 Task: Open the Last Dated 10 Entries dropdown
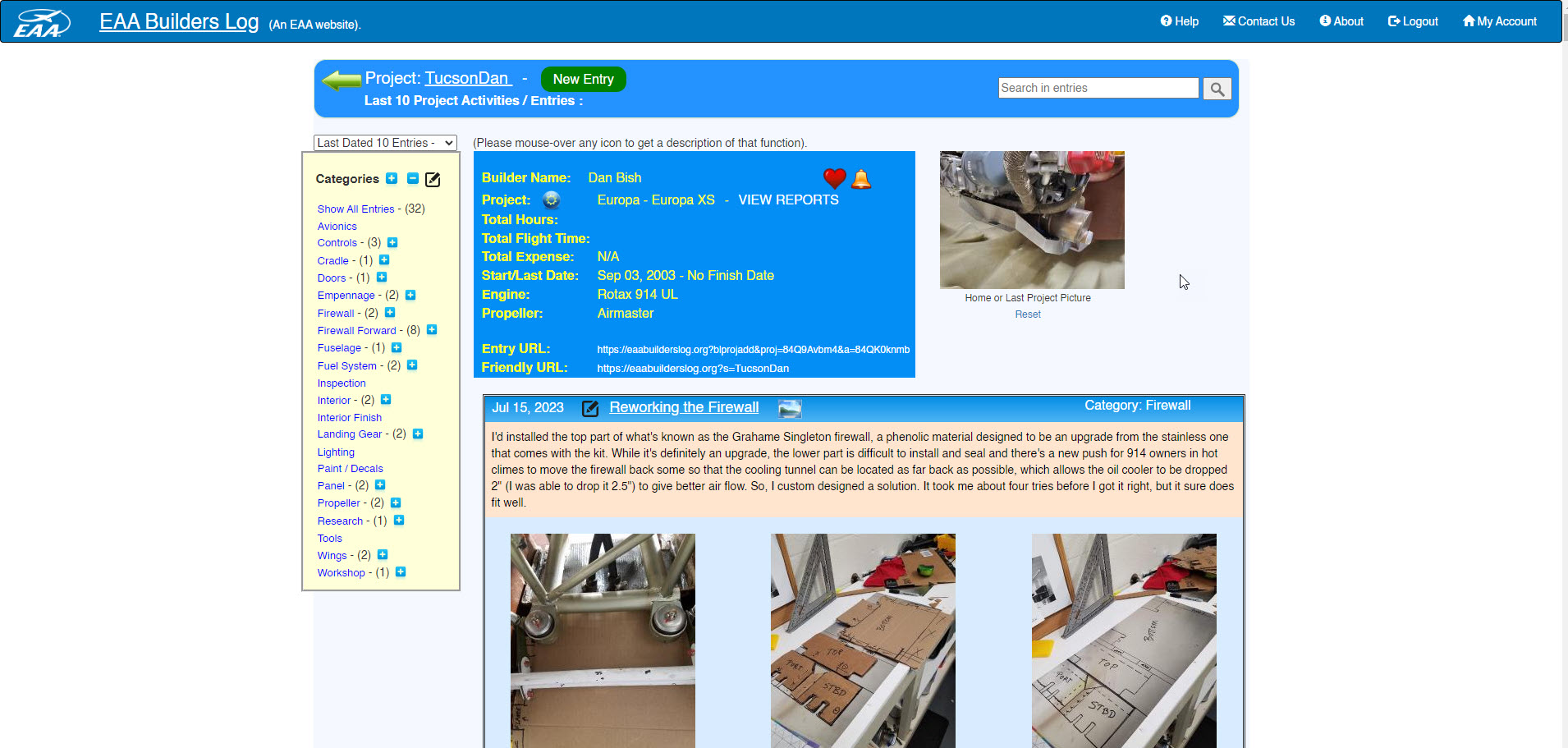384,142
